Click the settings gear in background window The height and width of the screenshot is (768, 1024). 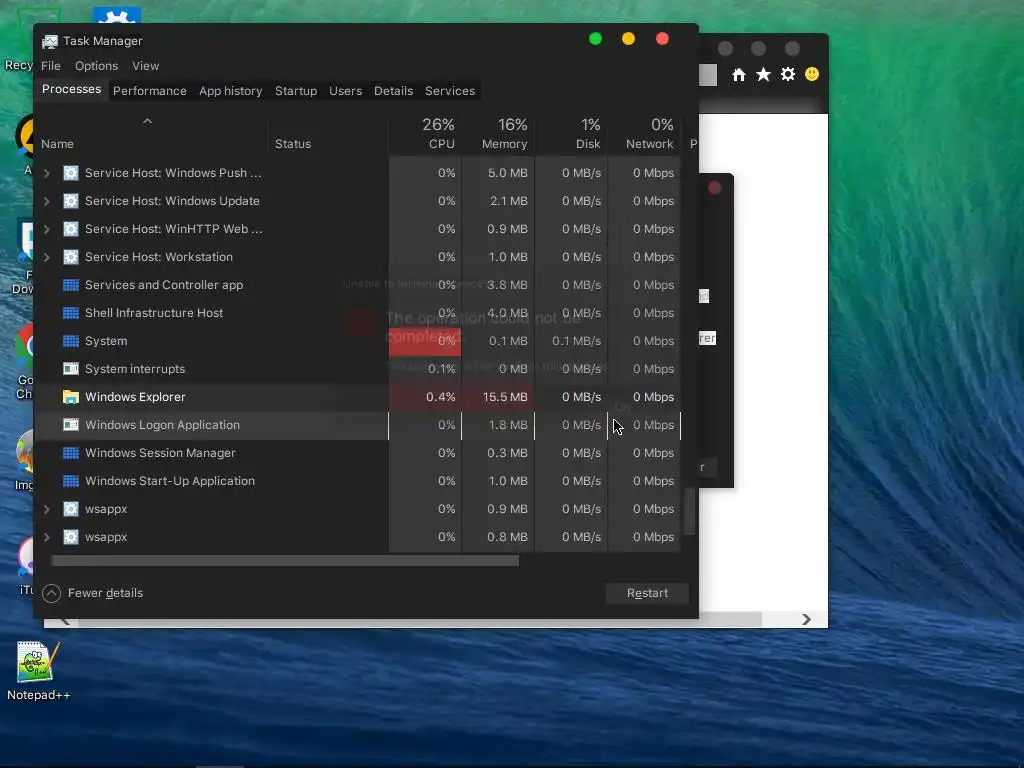point(788,74)
